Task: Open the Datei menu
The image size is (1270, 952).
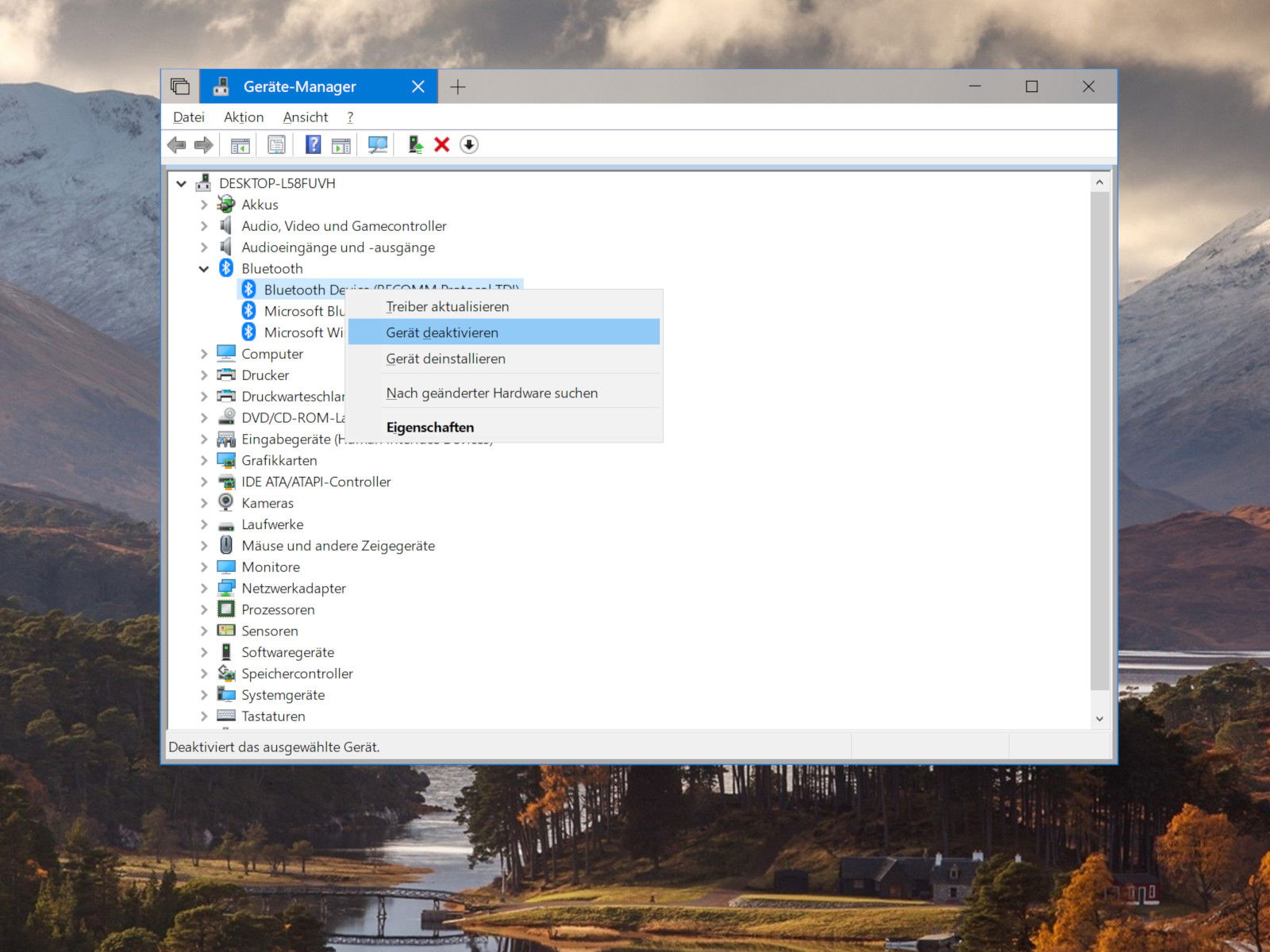Action: [189, 117]
